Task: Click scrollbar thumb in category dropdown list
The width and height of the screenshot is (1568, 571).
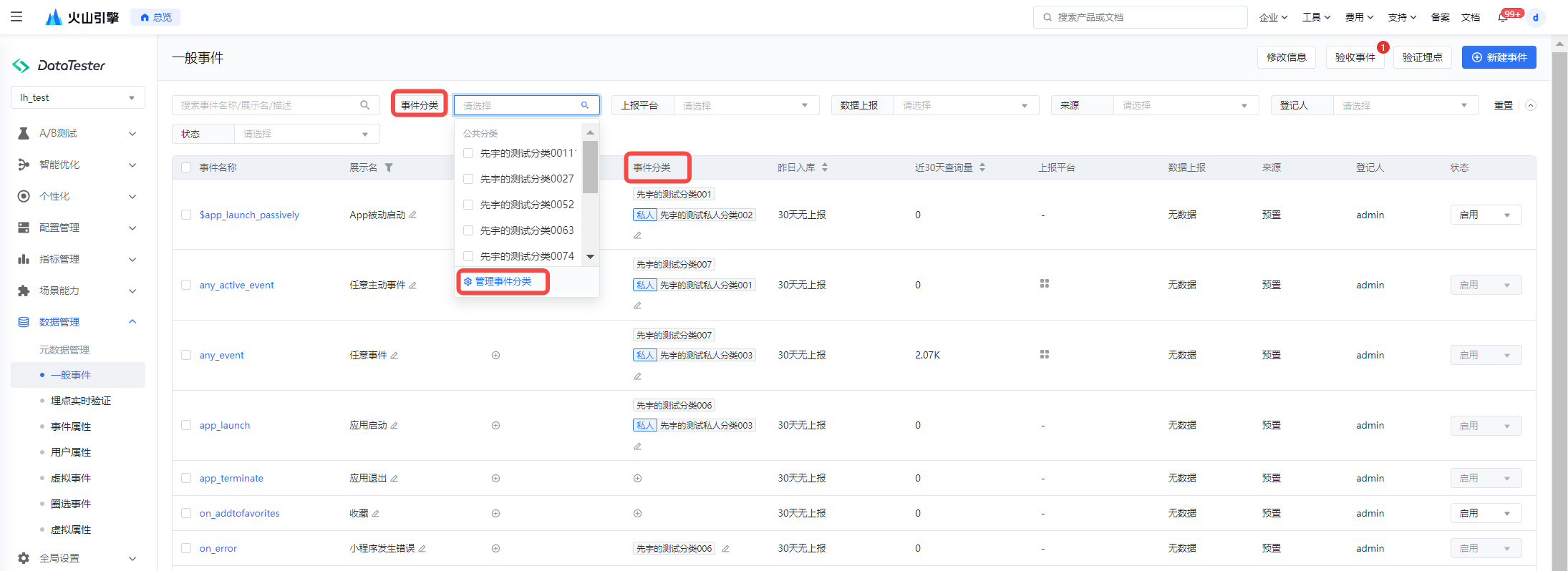Action: (590, 167)
